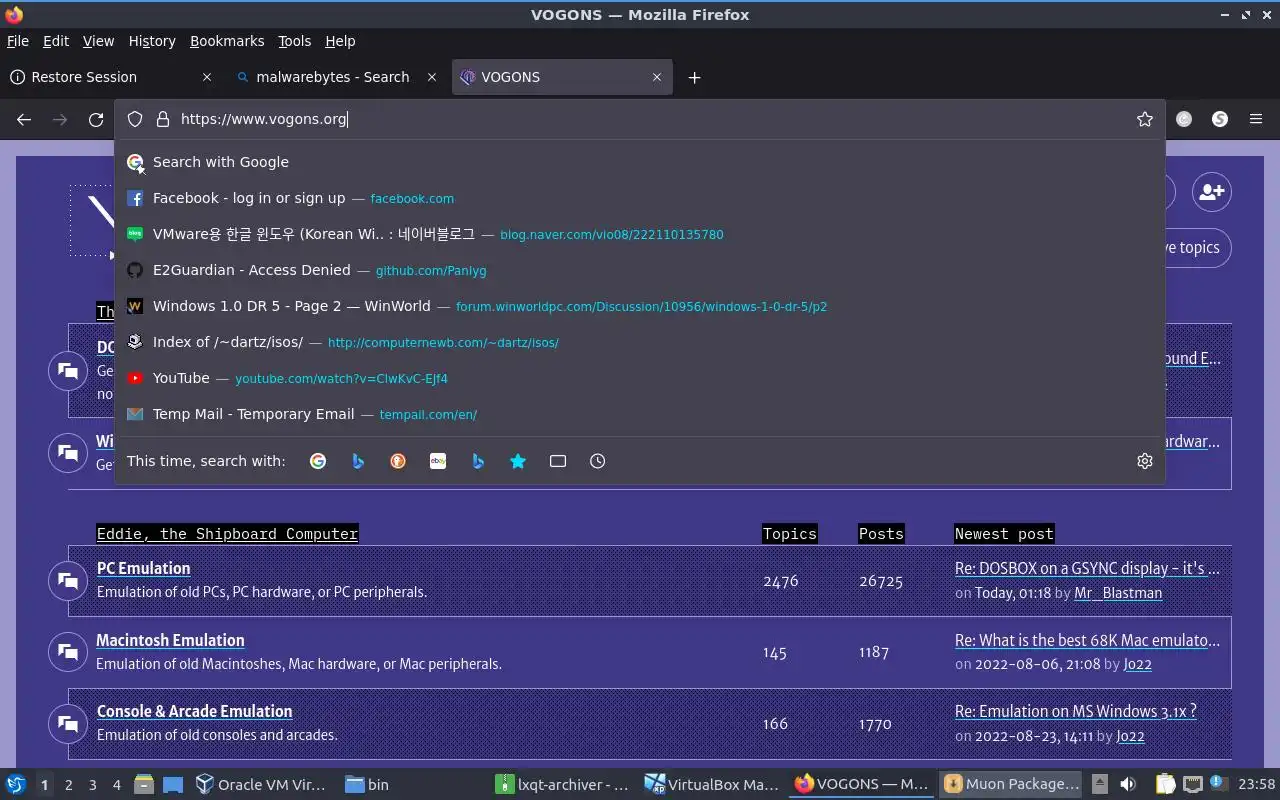1280x800 pixels.
Task: Search within open Tabs icon
Action: 558,461
